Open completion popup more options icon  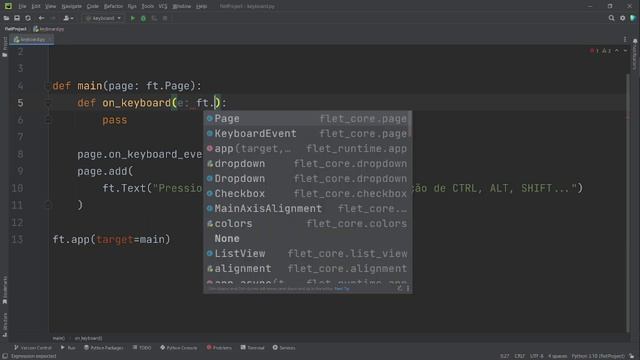click(408, 289)
